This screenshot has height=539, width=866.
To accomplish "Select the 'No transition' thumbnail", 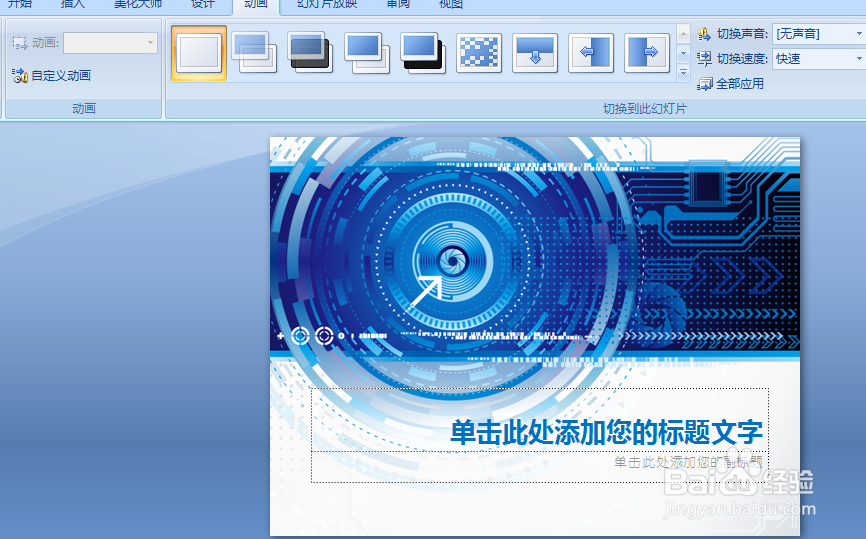I will tap(199, 53).
